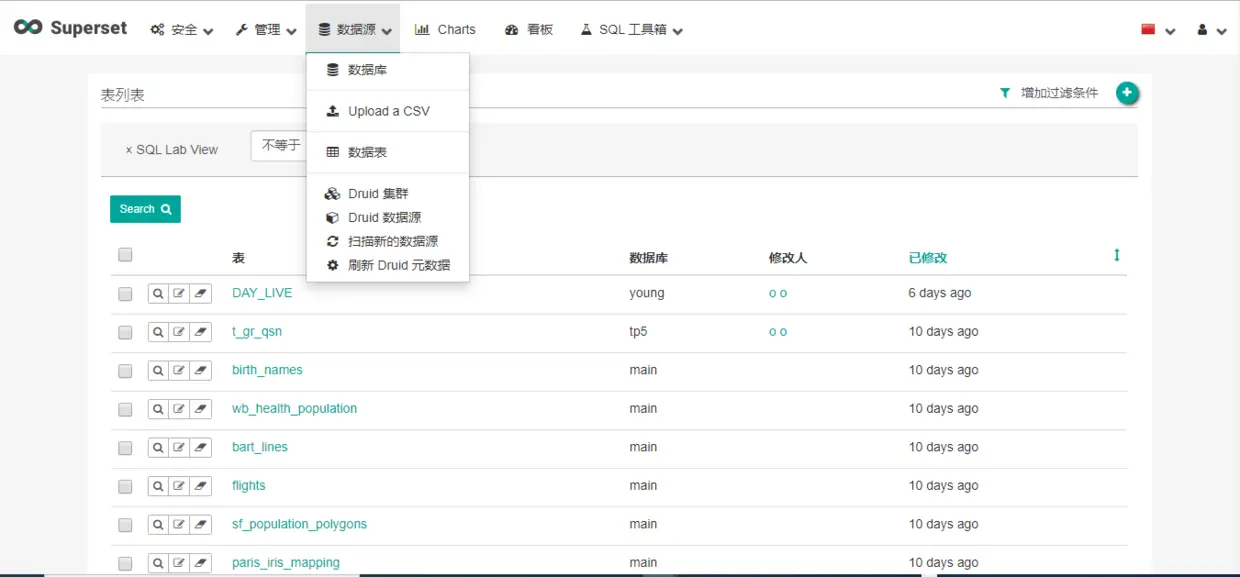Show birth_names record via magnifier icon
This screenshot has width=1240, height=577.
coord(158,370)
